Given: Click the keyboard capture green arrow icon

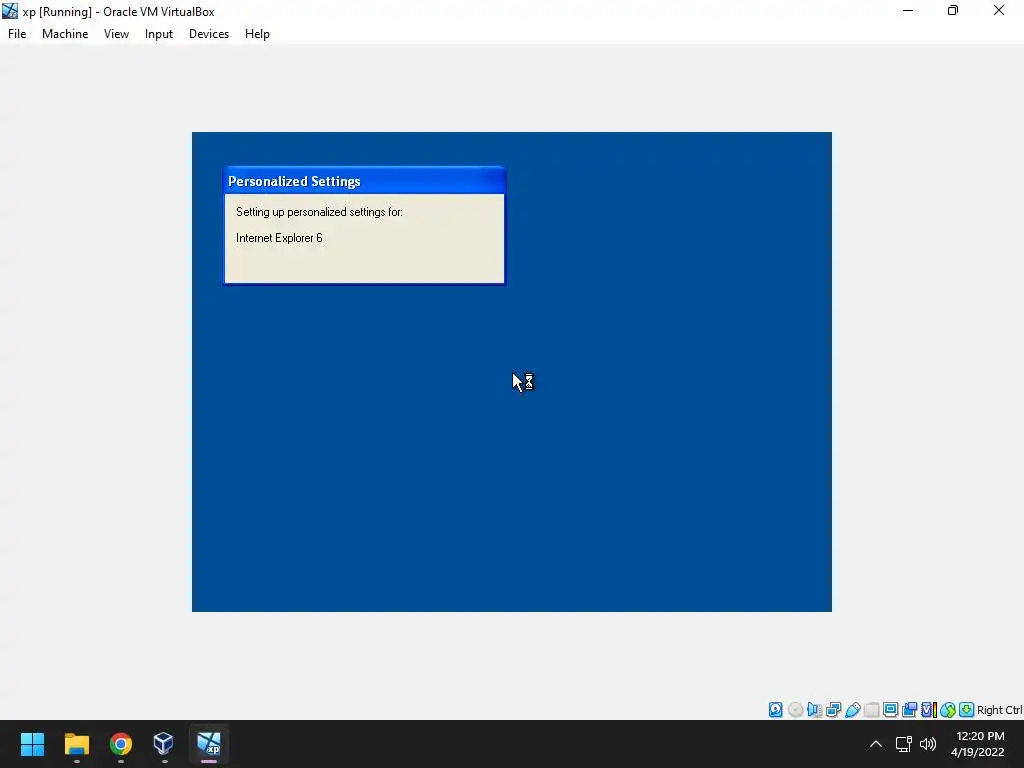Looking at the screenshot, I should [967, 710].
